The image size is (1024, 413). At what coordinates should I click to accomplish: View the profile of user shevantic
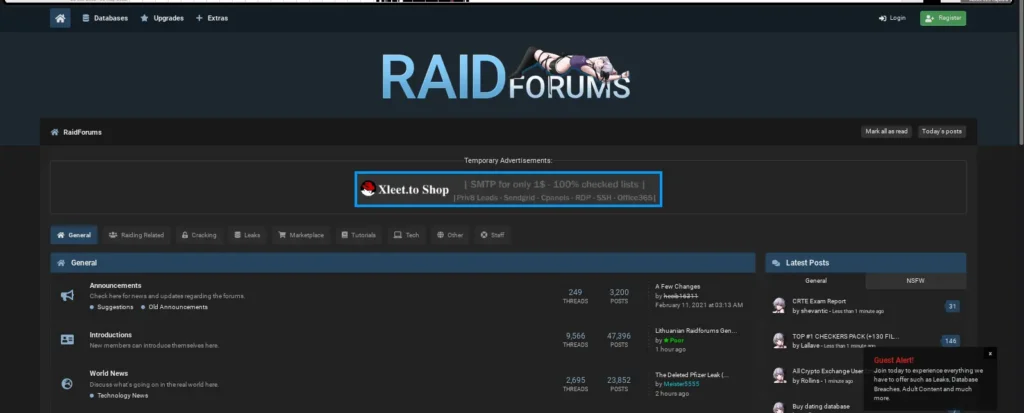tap(814, 311)
